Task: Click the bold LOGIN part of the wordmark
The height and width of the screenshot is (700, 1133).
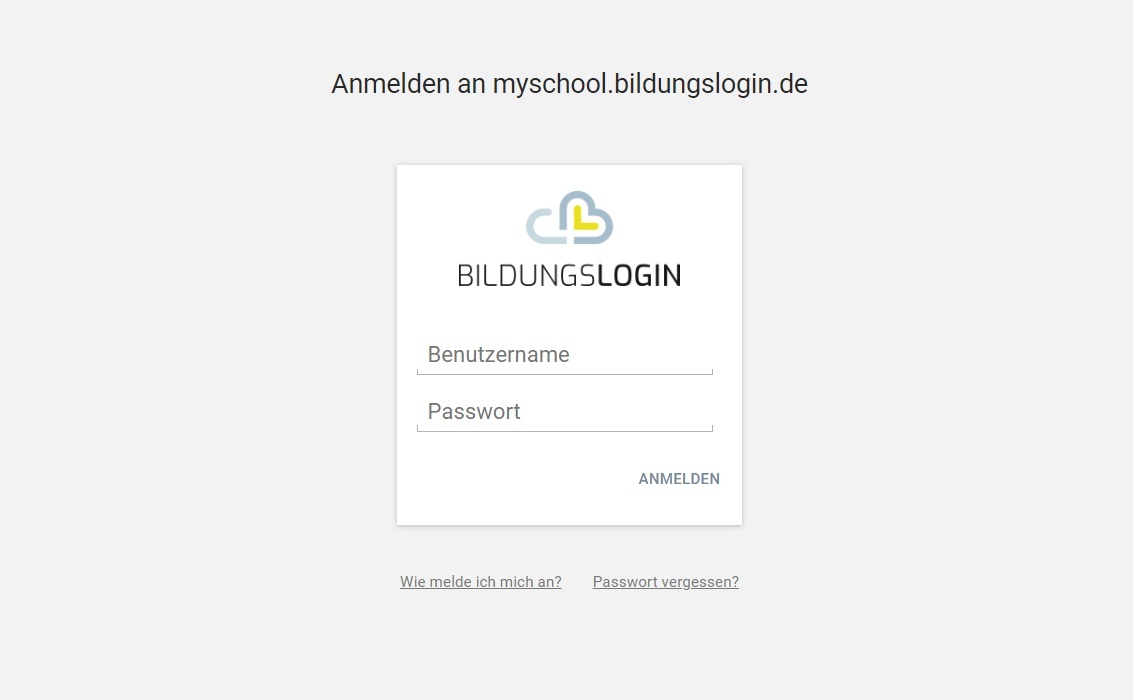Action: [639, 275]
